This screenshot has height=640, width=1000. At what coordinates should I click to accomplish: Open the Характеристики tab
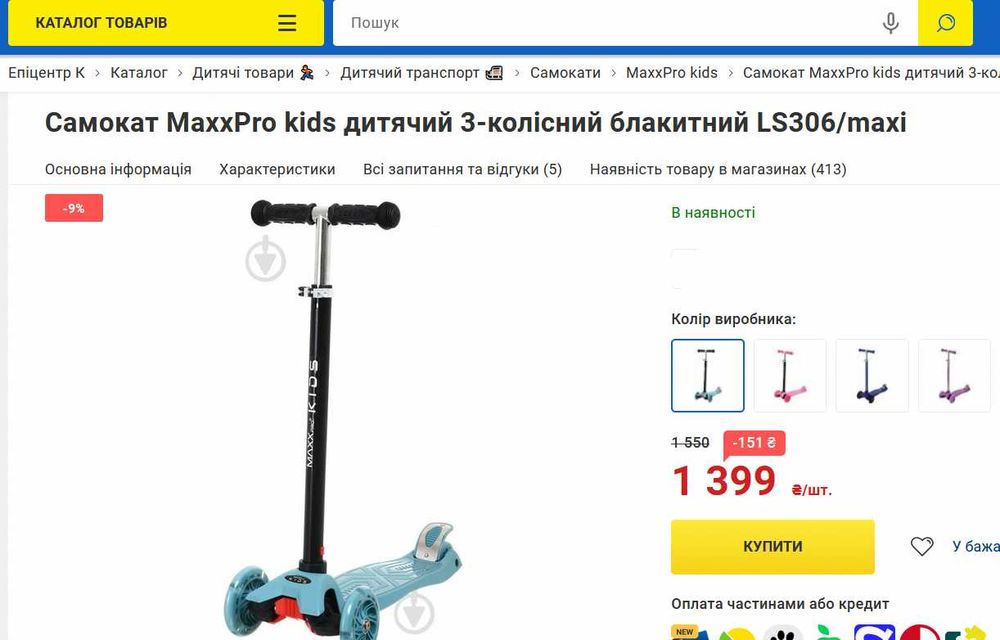pyautogui.click(x=277, y=170)
